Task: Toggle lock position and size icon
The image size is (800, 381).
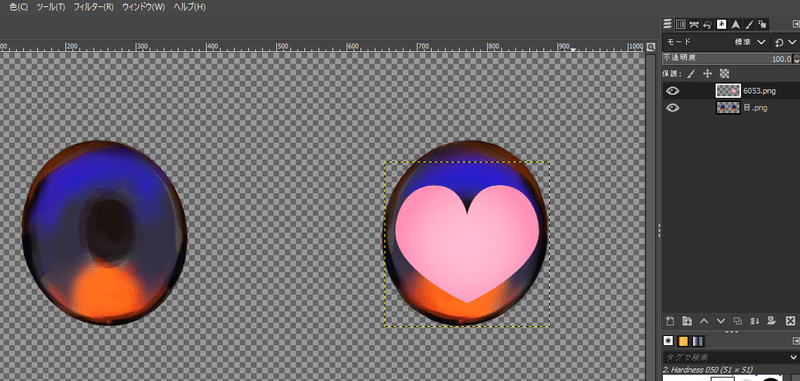Action: click(x=707, y=73)
